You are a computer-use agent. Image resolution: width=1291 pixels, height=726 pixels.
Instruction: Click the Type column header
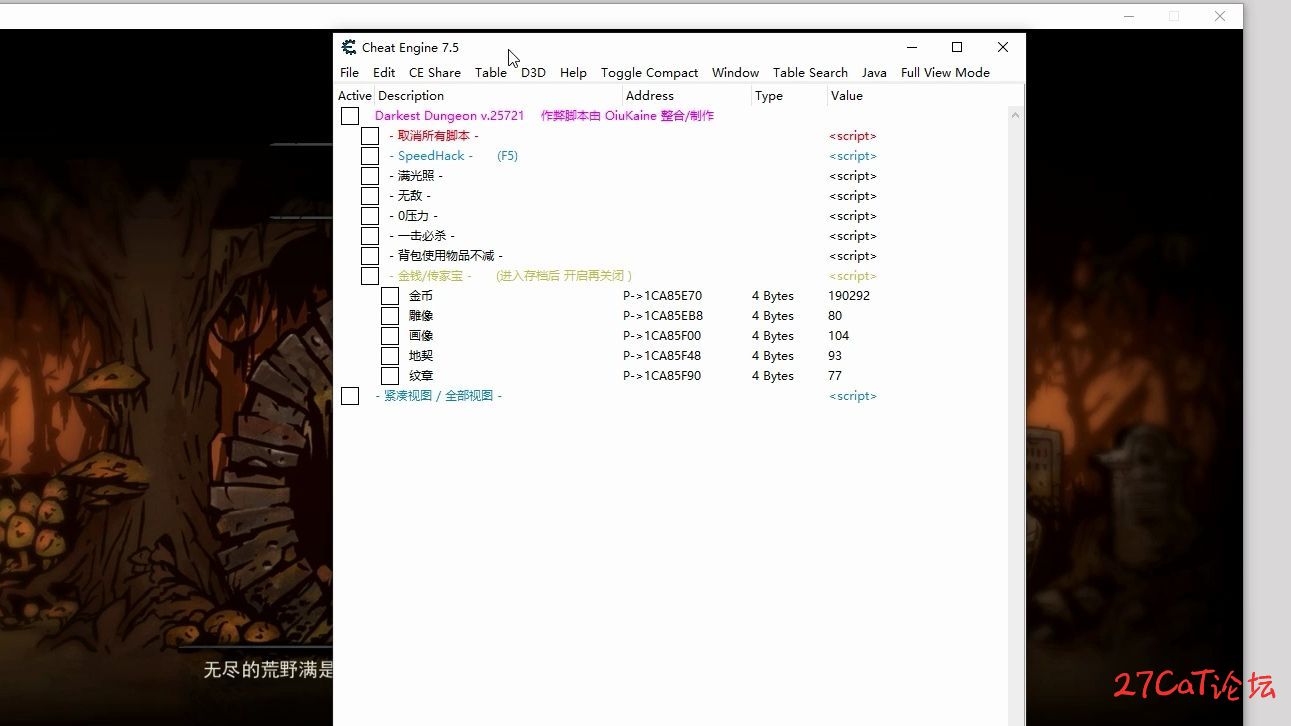point(789,96)
